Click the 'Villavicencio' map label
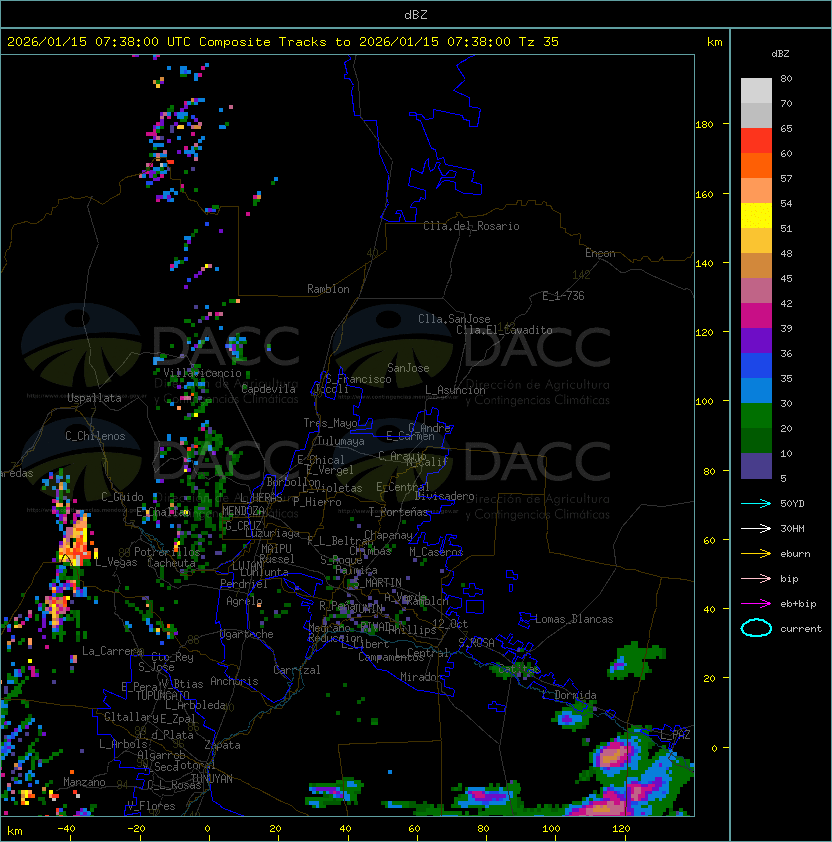The image size is (832, 842). [x=202, y=373]
